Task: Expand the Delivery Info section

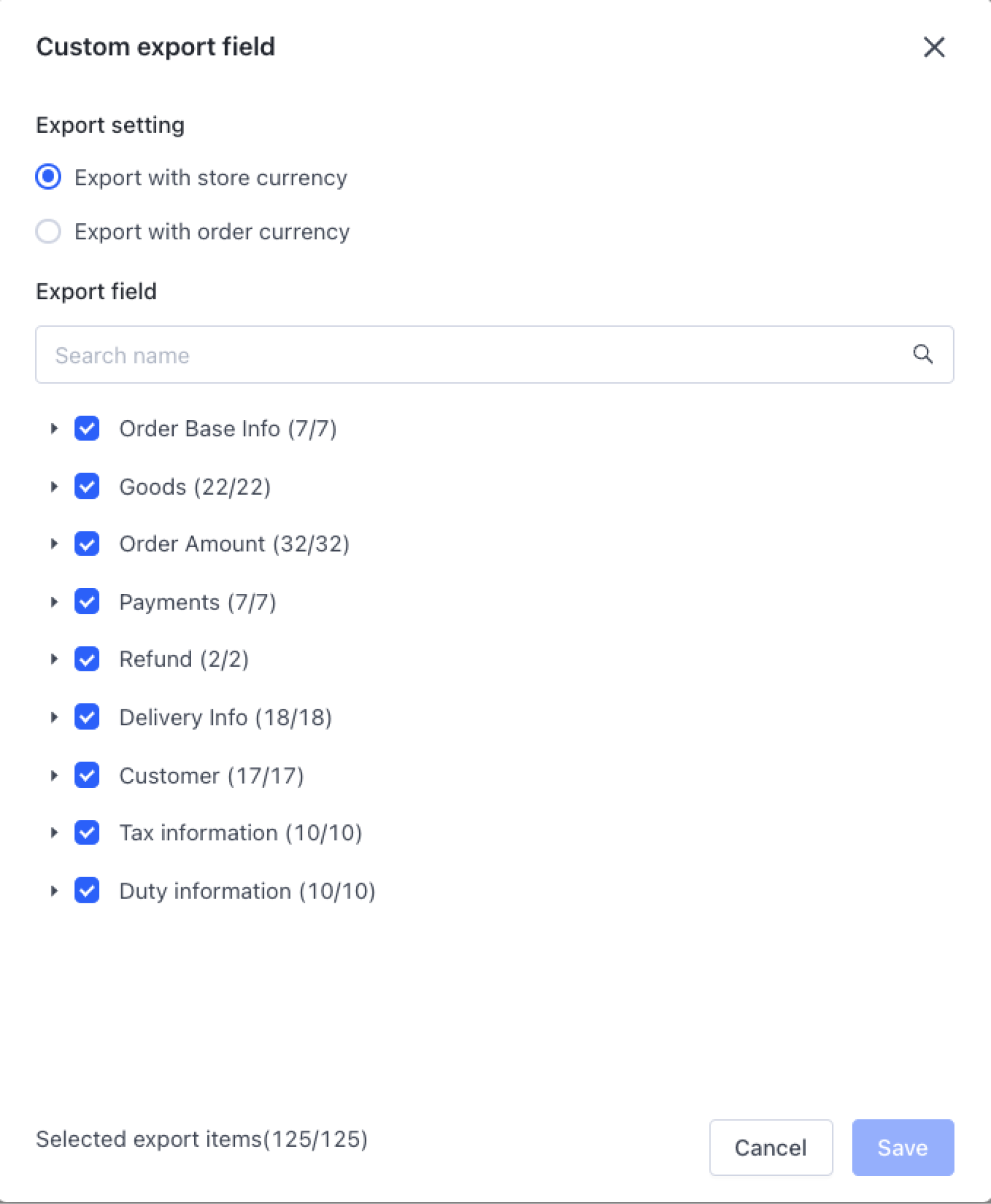Action: [x=54, y=717]
